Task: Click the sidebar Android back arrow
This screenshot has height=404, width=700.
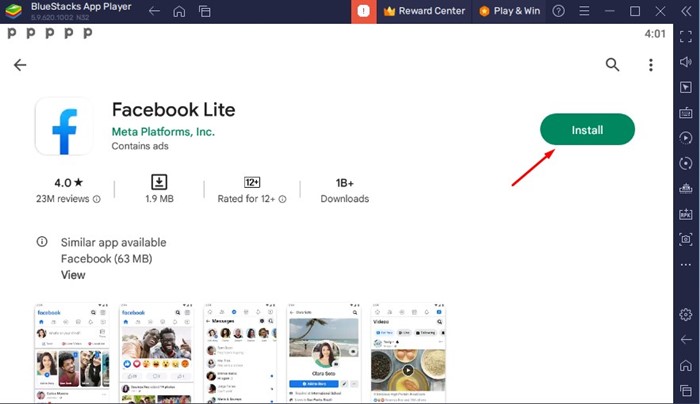Action: pos(686,340)
